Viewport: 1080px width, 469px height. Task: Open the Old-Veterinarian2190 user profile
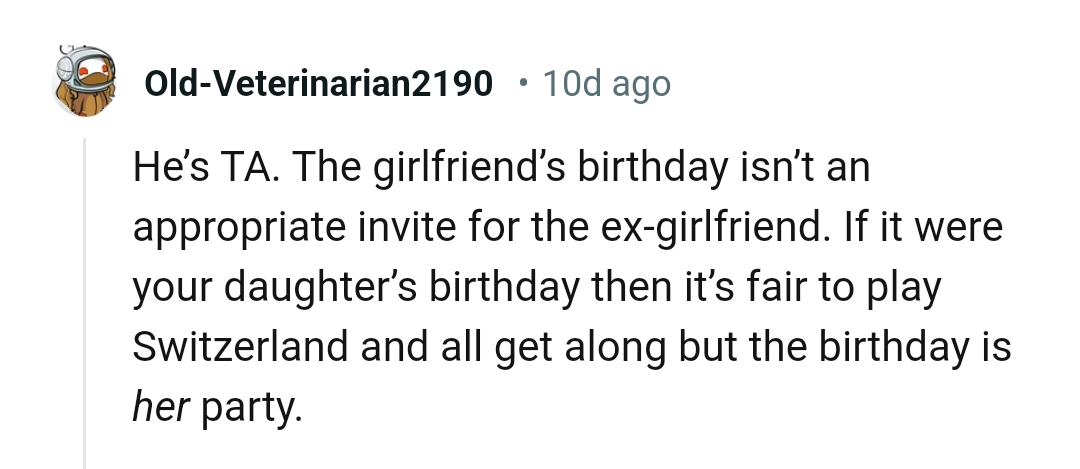pyautogui.click(x=319, y=84)
